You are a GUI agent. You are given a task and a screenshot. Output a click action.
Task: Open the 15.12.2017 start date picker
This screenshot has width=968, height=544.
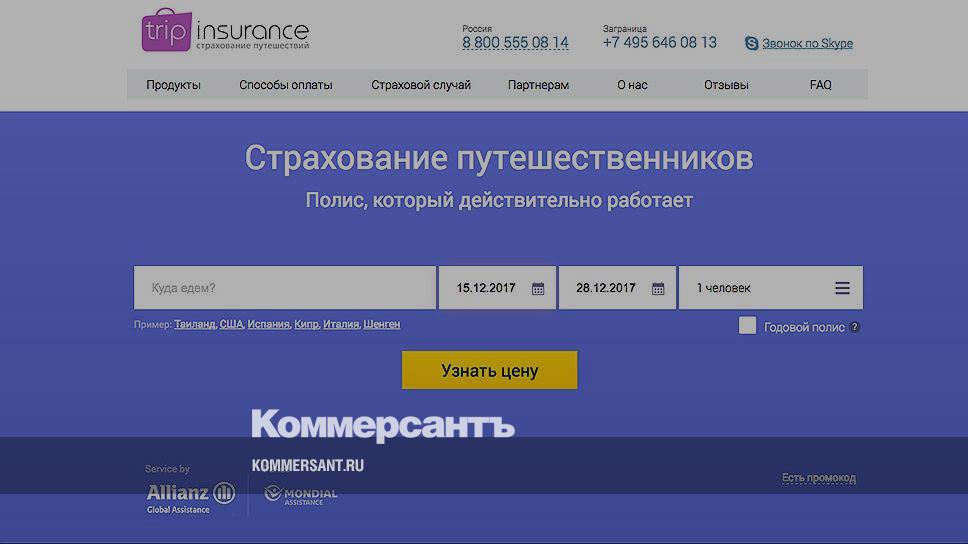pyautogui.click(x=487, y=288)
